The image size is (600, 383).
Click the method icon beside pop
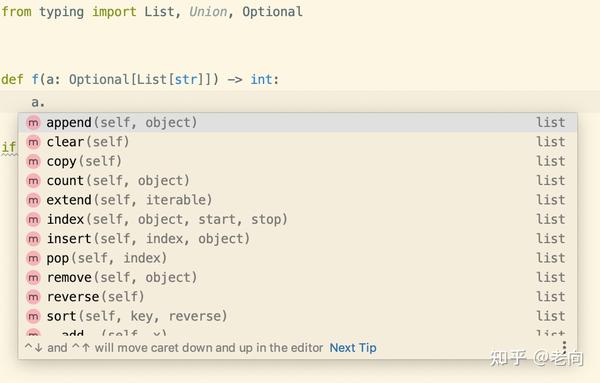[33, 258]
